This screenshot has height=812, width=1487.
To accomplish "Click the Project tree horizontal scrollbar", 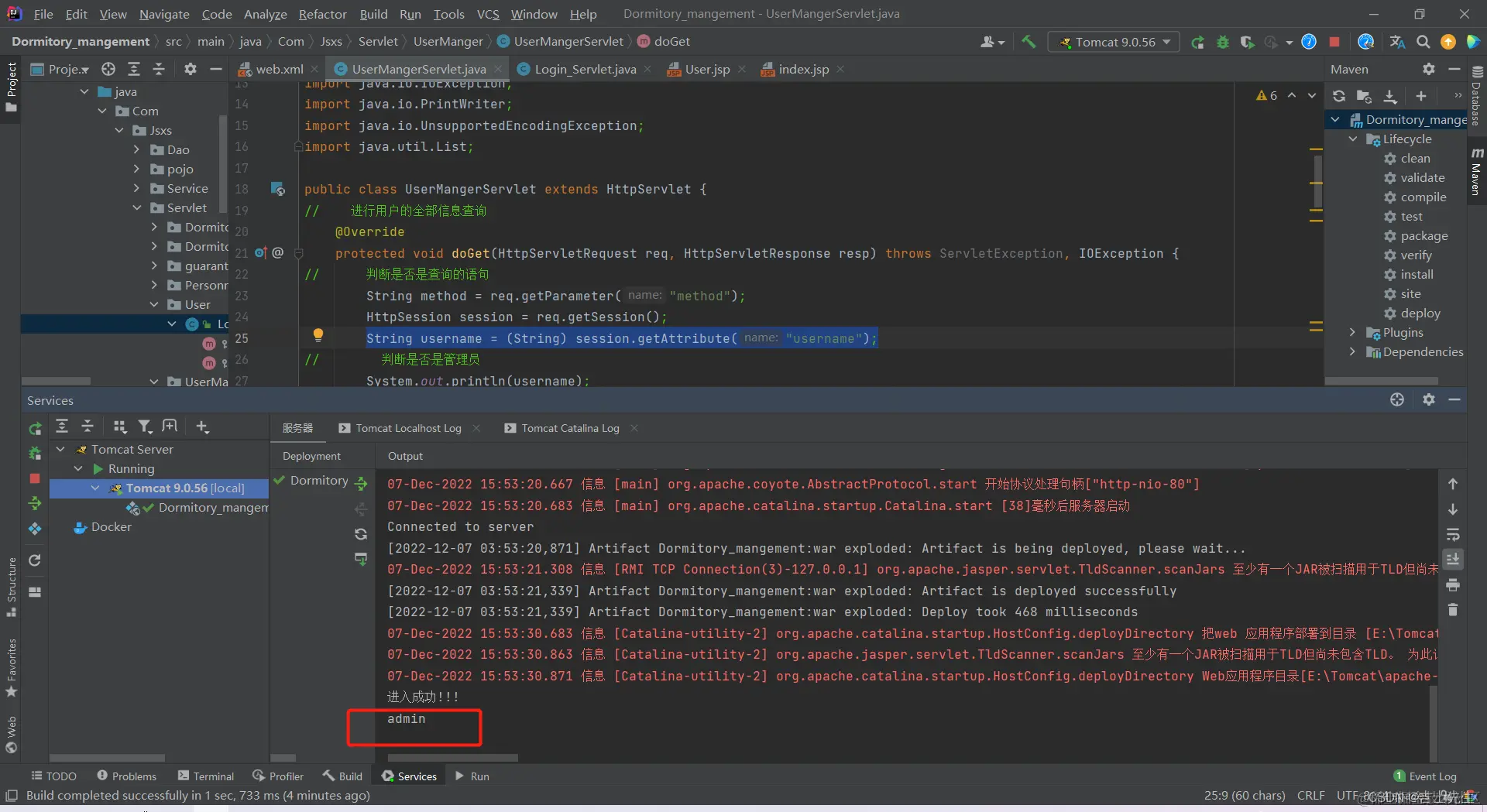I will pyautogui.click(x=56, y=381).
